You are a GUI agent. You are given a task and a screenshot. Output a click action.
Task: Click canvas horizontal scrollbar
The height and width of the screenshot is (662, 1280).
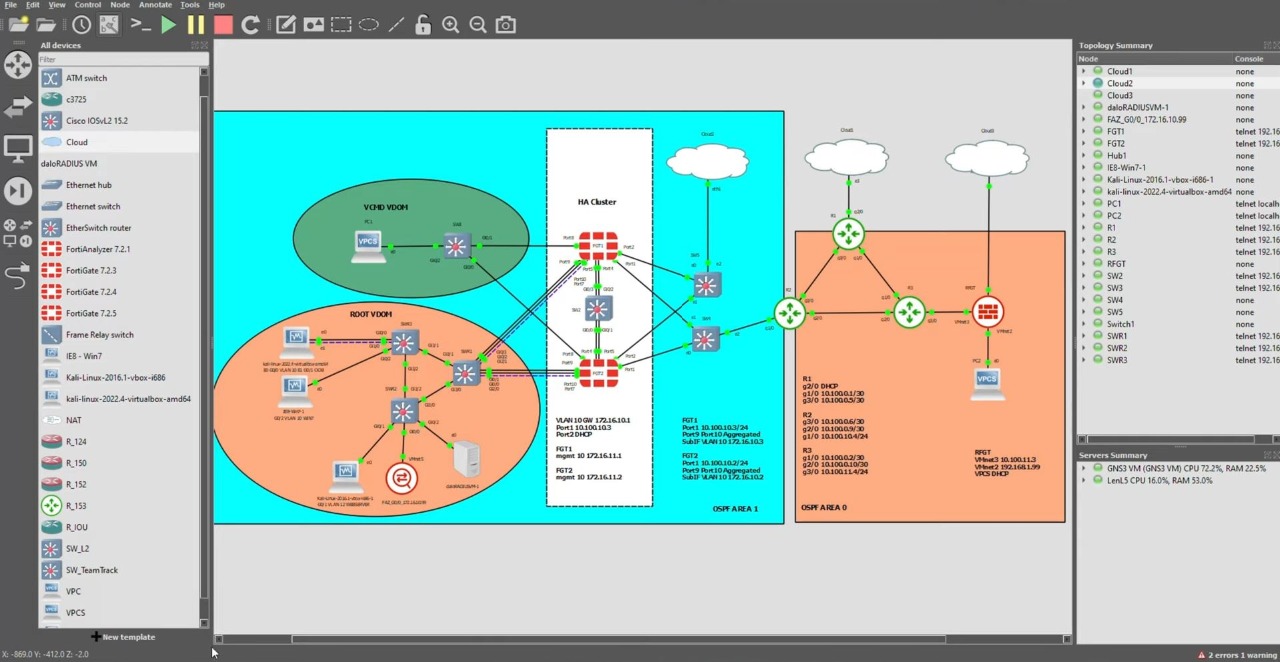[x=618, y=639]
